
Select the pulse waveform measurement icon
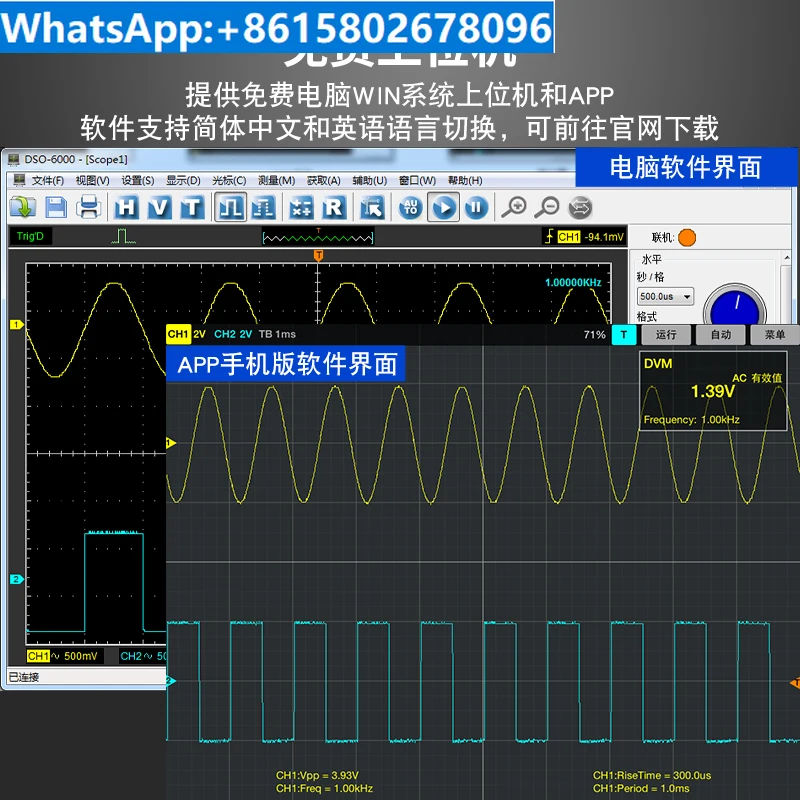click(231, 207)
